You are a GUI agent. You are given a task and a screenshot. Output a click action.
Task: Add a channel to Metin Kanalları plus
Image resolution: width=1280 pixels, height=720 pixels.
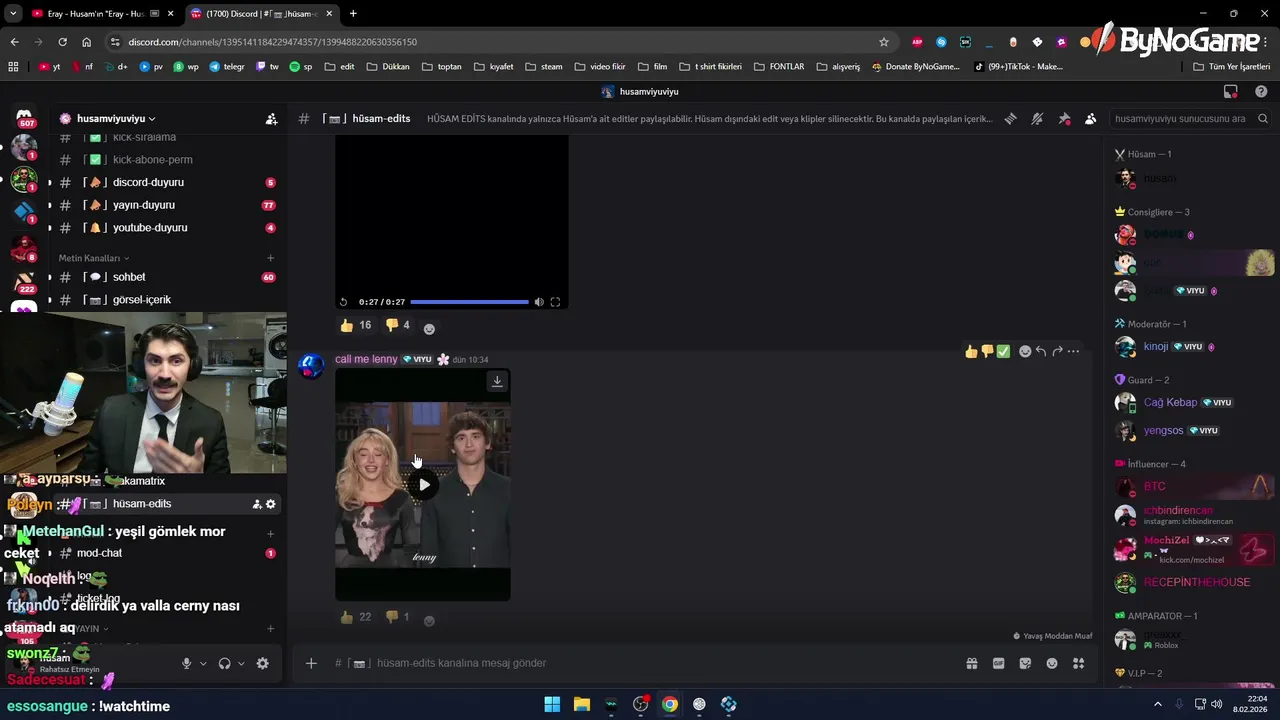tap(270, 258)
